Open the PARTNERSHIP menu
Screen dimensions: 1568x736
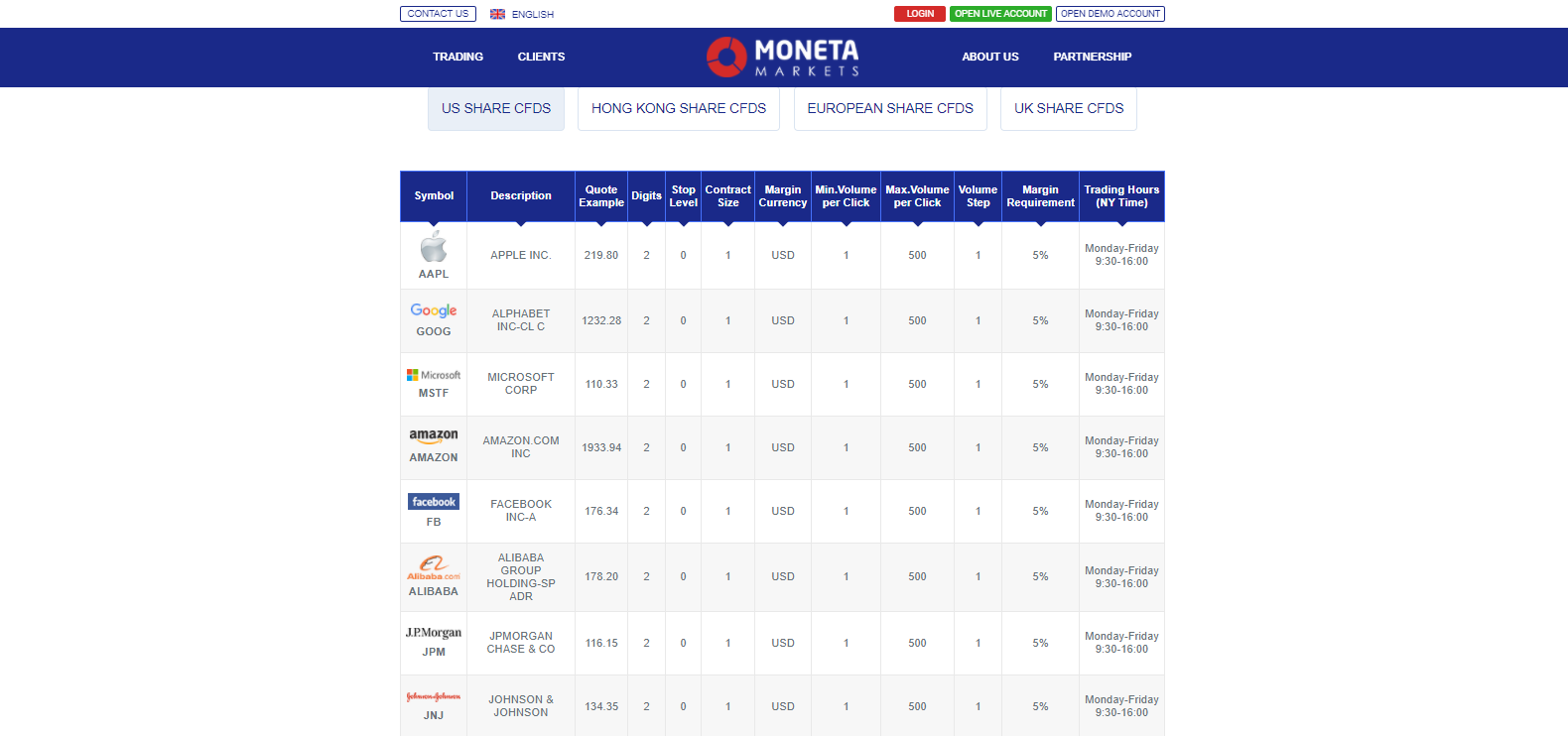coord(1093,57)
